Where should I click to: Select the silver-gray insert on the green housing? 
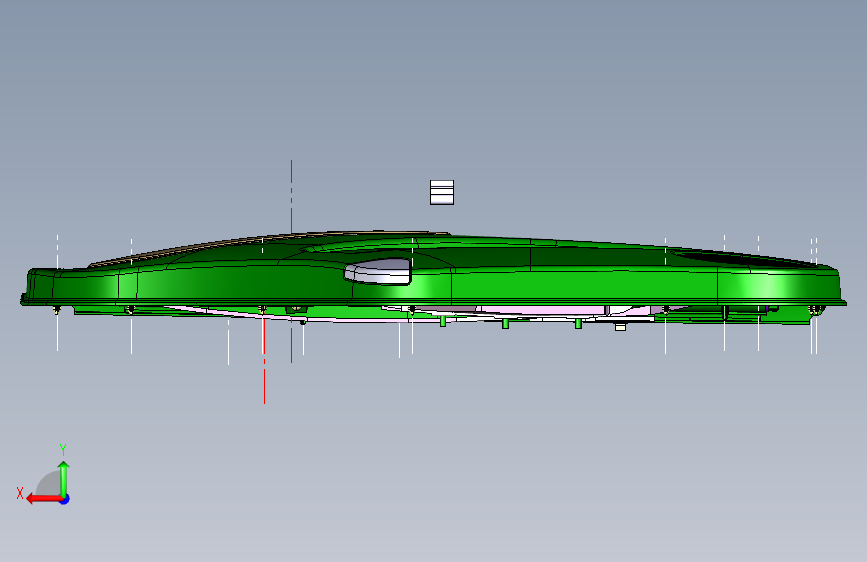coord(378,272)
